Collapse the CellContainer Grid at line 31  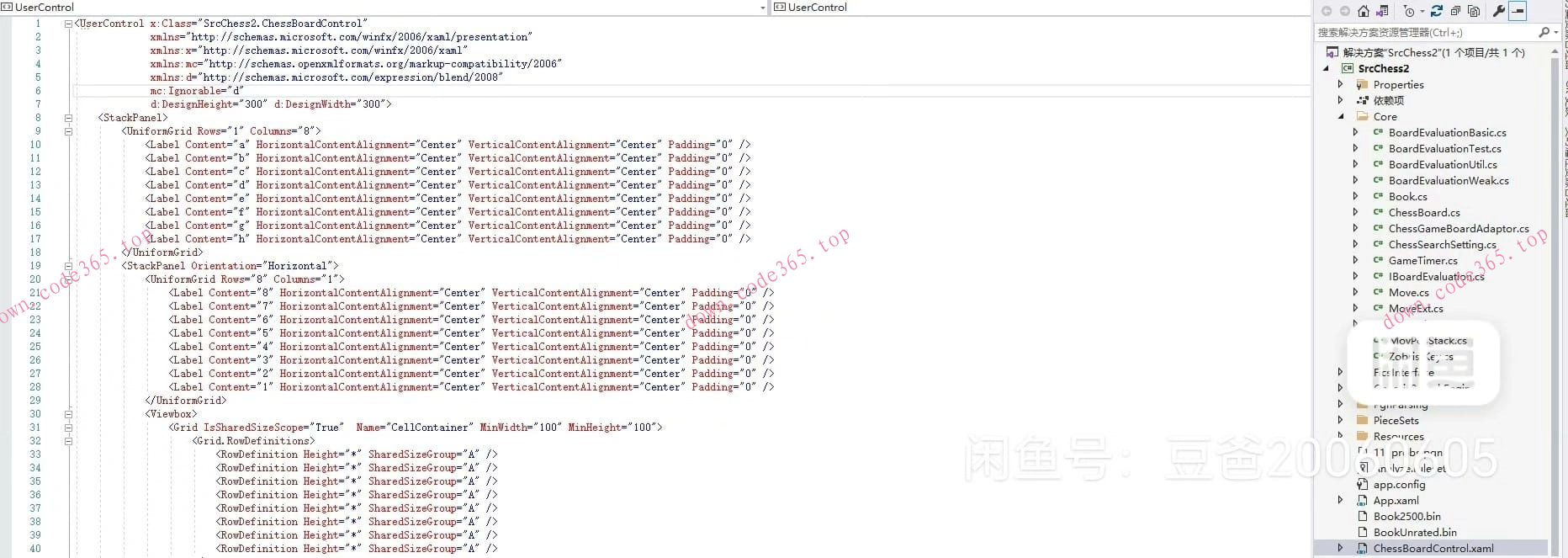point(68,428)
